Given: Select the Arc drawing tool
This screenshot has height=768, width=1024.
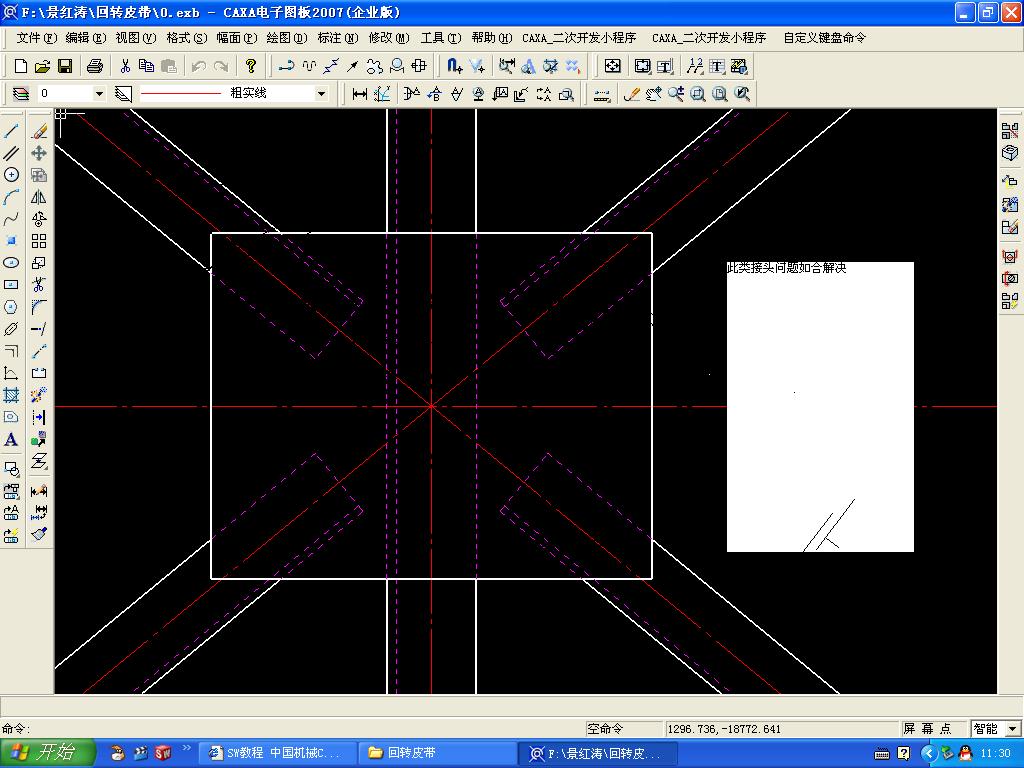Looking at the screenshot, I should tap(11, 197).
